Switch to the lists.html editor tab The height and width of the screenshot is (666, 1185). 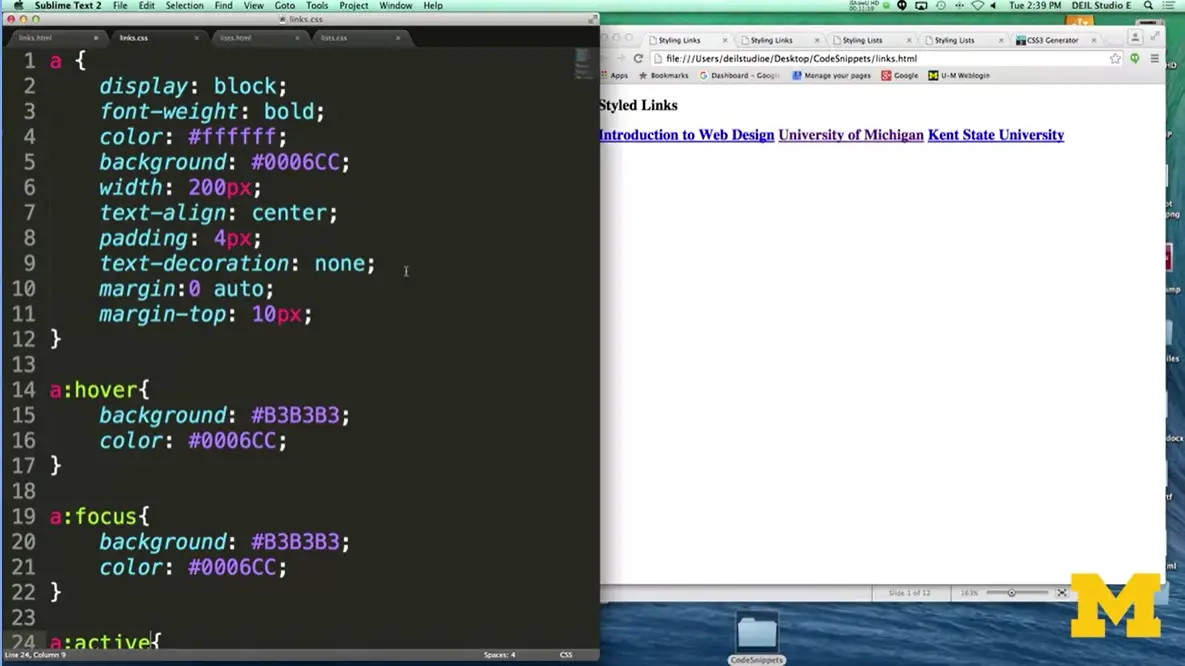point(236,38)
